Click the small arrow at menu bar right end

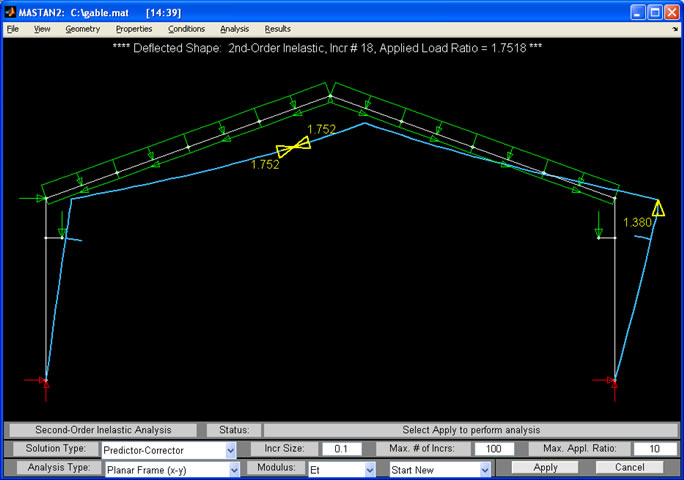675,29
